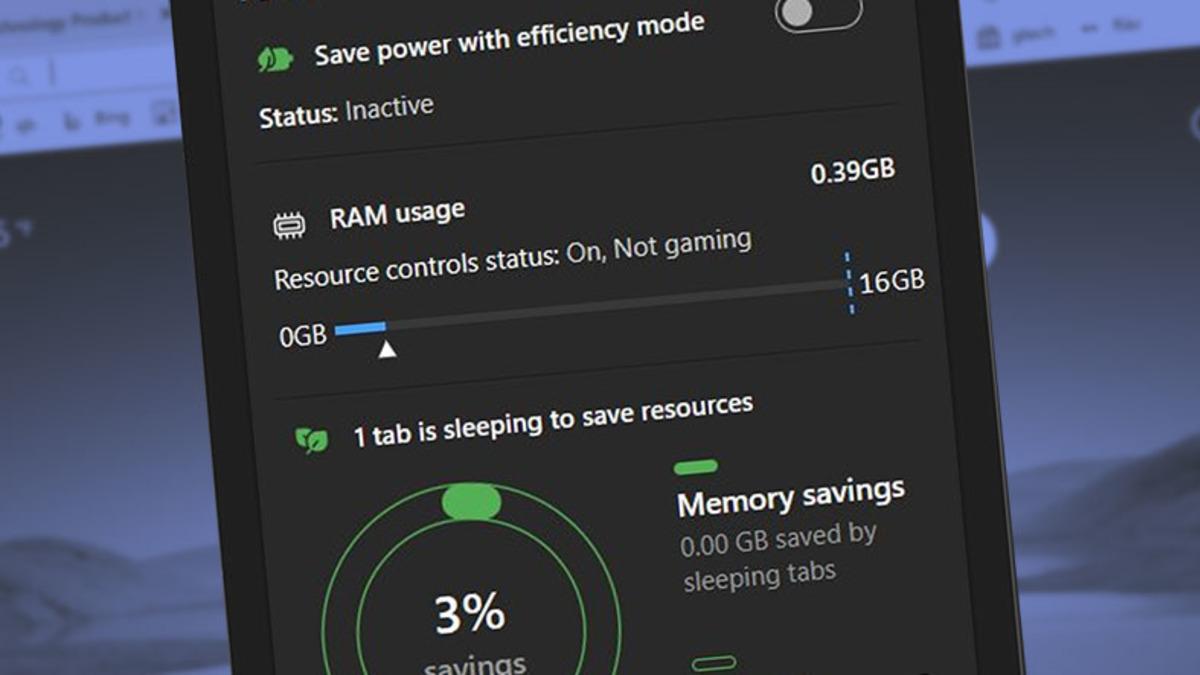Click the 0.39GB RAM usage value

[852, 172]
